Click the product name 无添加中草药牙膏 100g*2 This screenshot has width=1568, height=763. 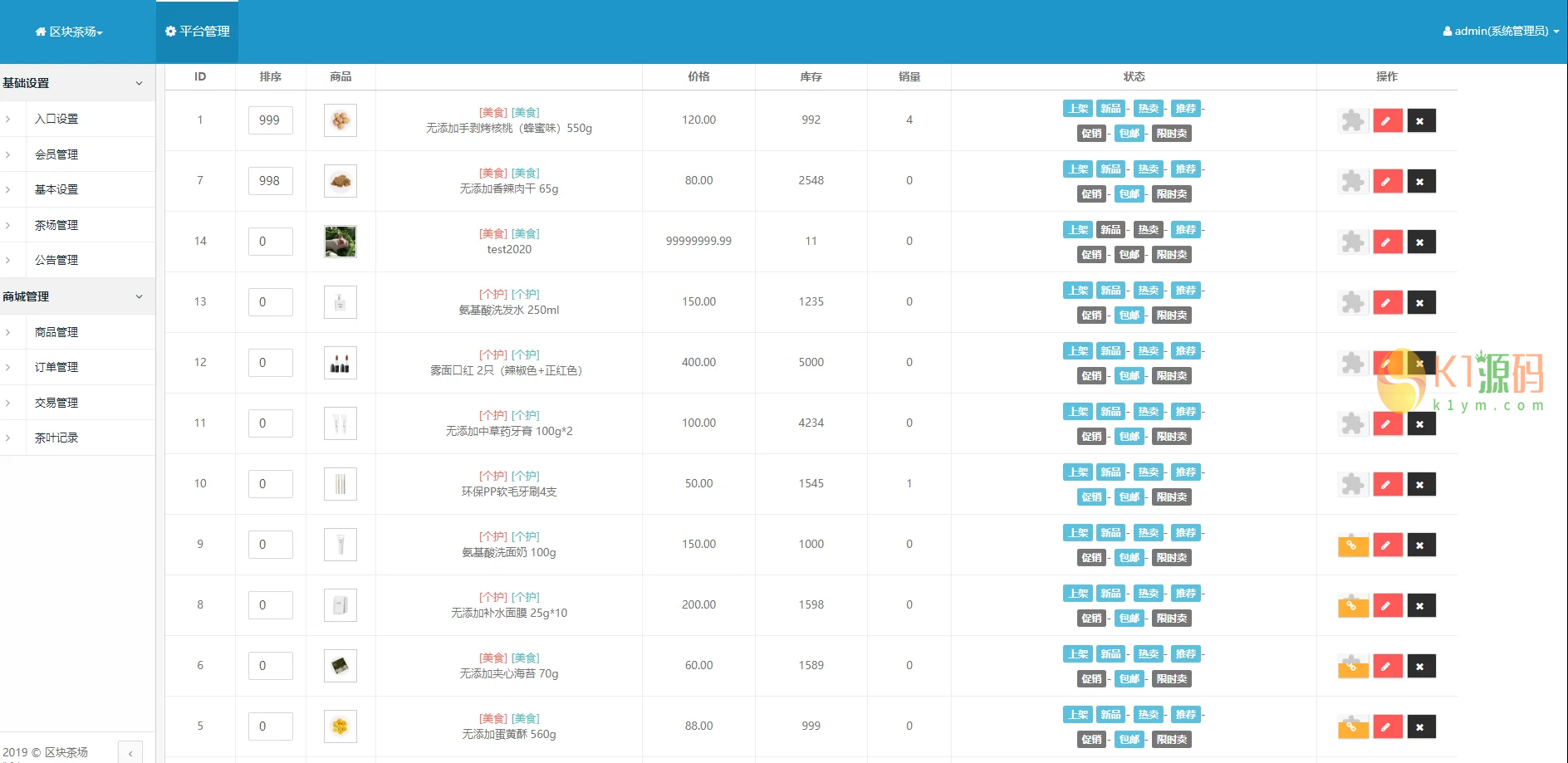[509, 431]
